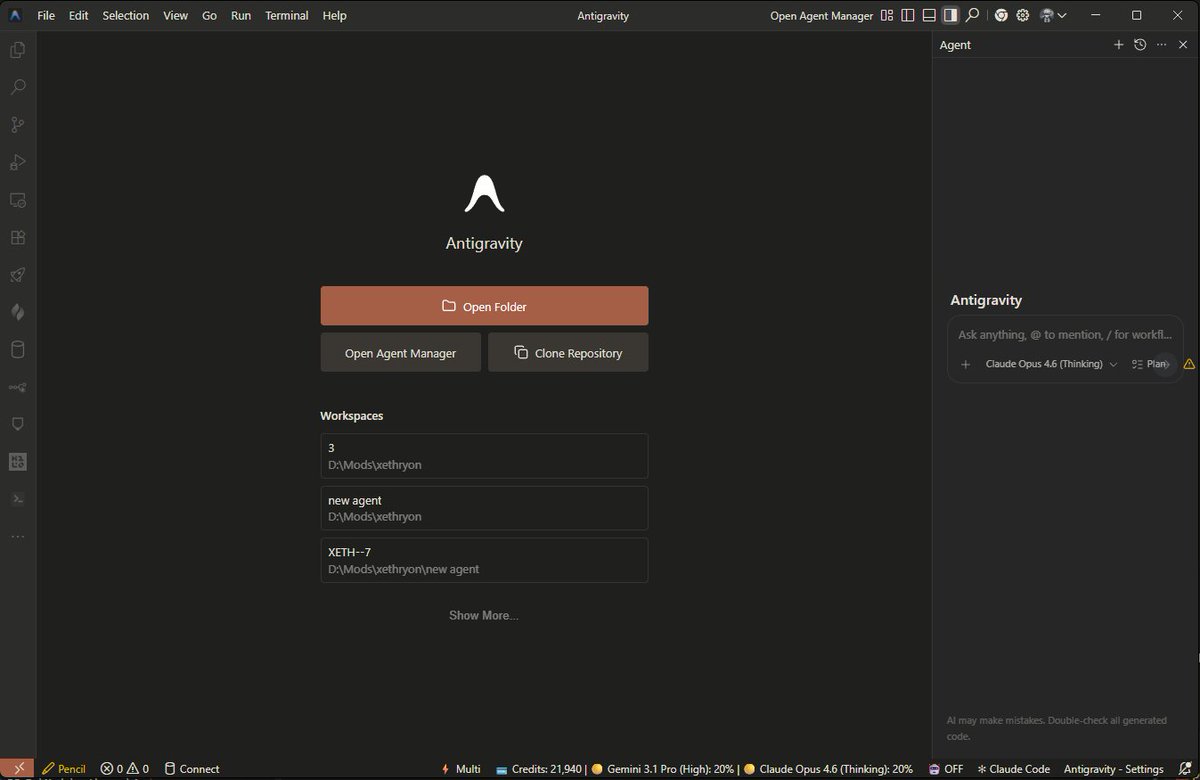1200x780 pixels.
Task: Click Connect database in status bar
Action: coord(192,769)
